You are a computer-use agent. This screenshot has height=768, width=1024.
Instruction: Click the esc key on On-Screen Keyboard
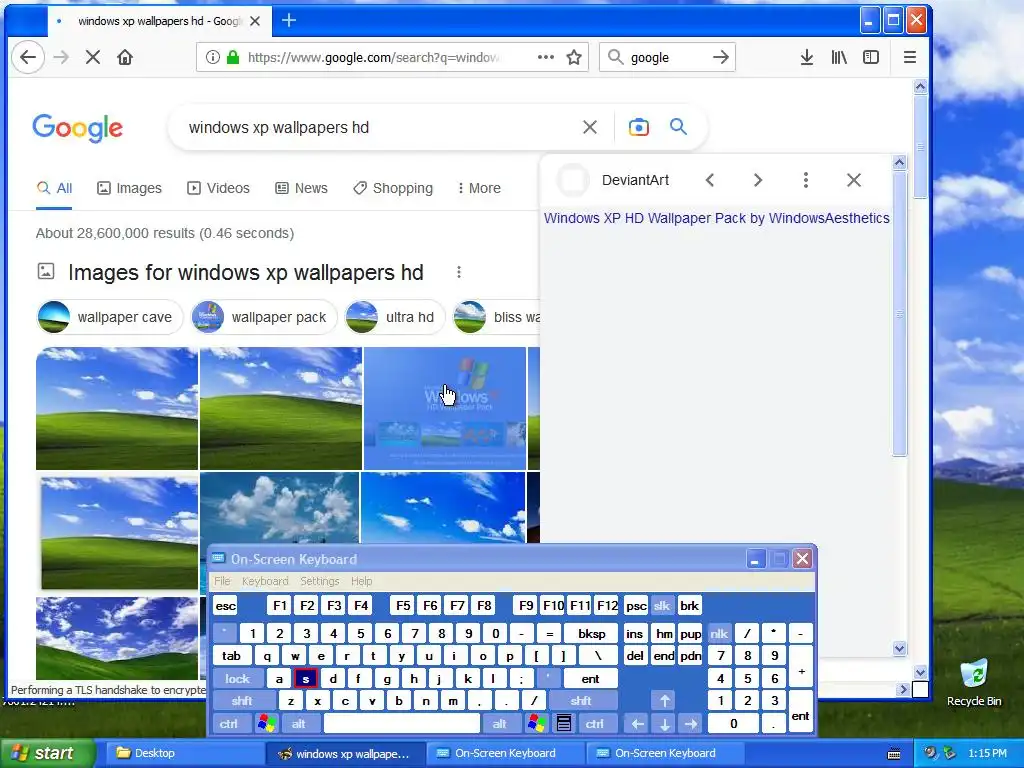[x=225, y=606]
